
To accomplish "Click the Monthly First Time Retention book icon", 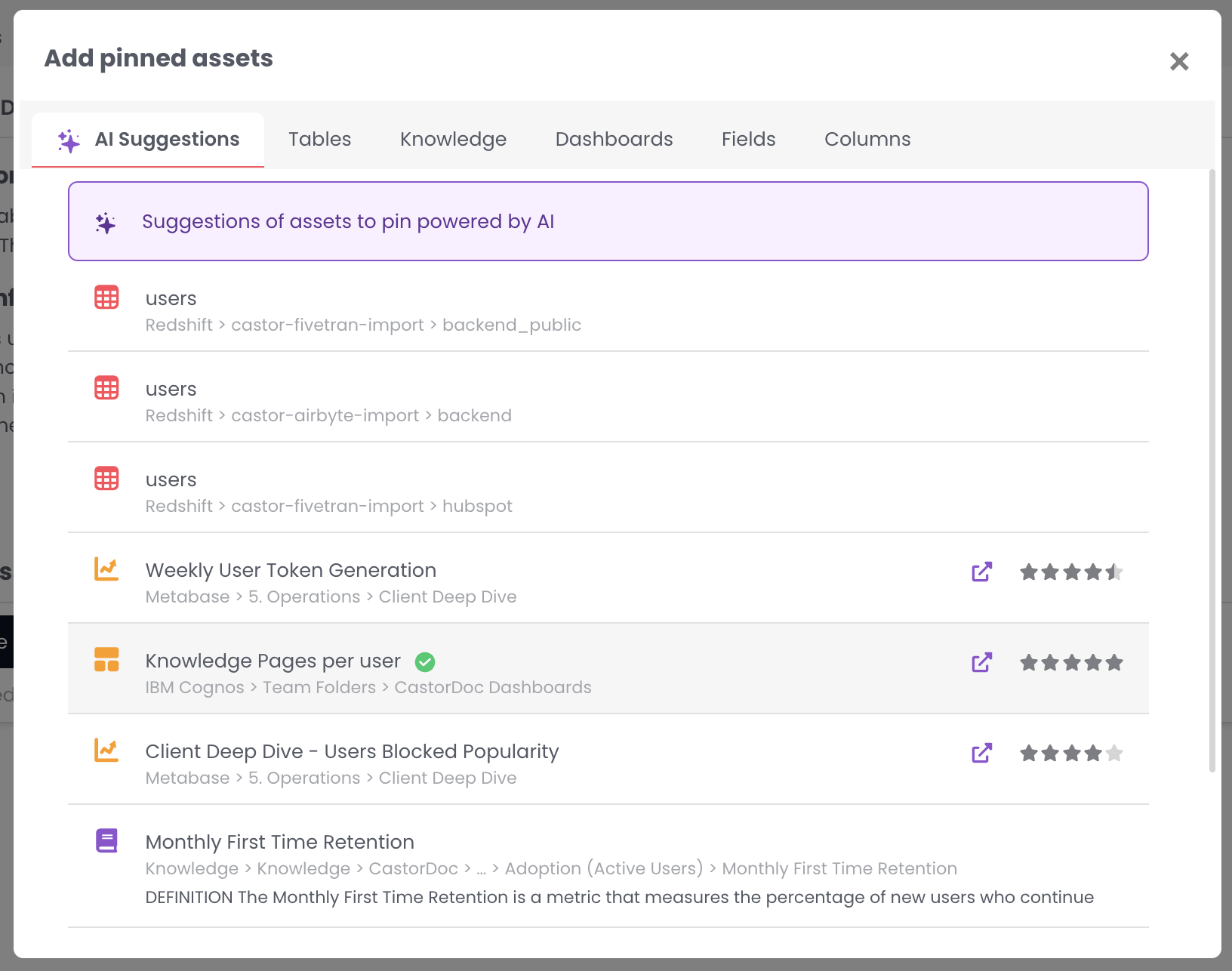I will [x=106, y=840].
